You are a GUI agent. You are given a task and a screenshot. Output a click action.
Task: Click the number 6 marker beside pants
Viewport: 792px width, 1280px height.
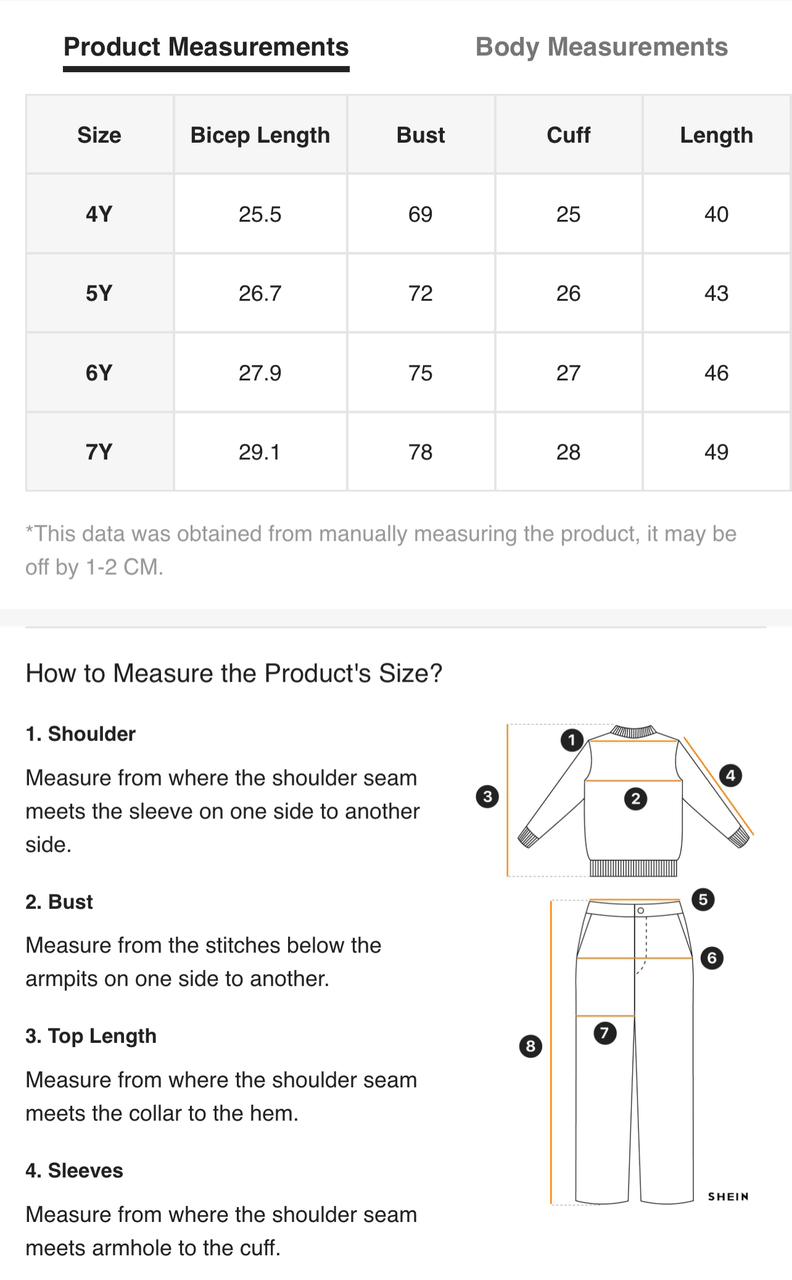(711, 958)
